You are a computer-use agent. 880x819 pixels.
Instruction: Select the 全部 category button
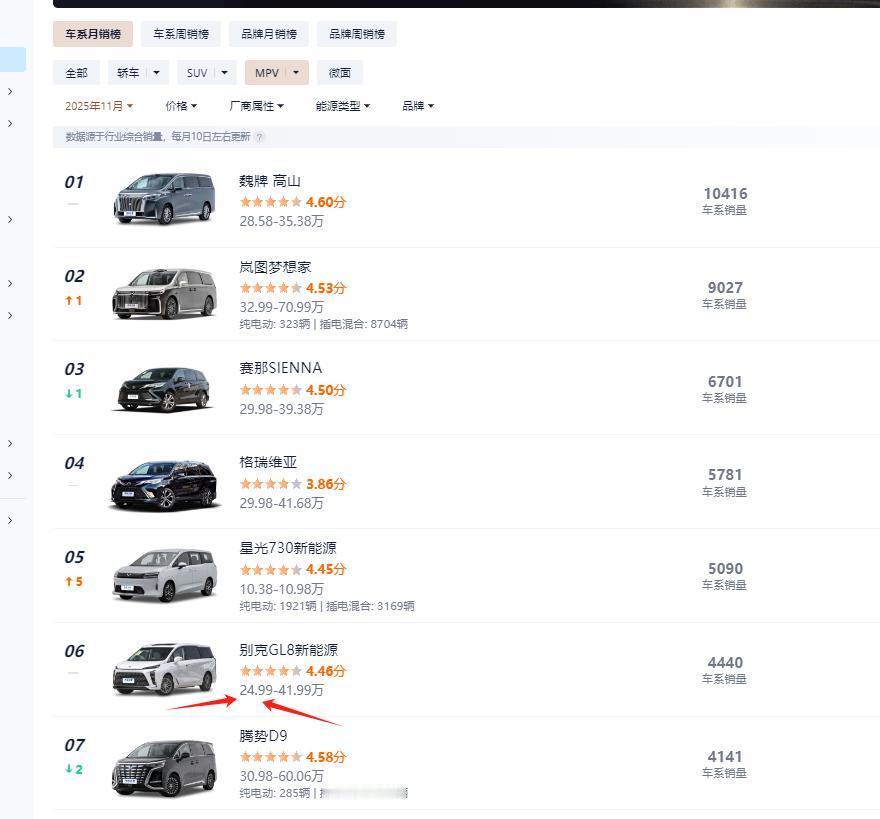coord(76,73)
